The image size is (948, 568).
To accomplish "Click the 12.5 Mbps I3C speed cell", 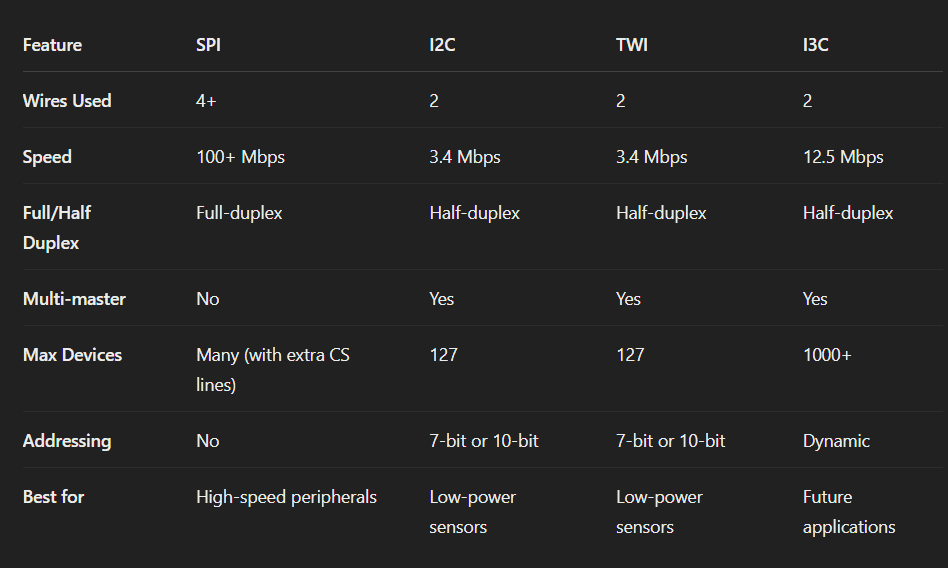I will pyautogui.click(x=843, y=157).
